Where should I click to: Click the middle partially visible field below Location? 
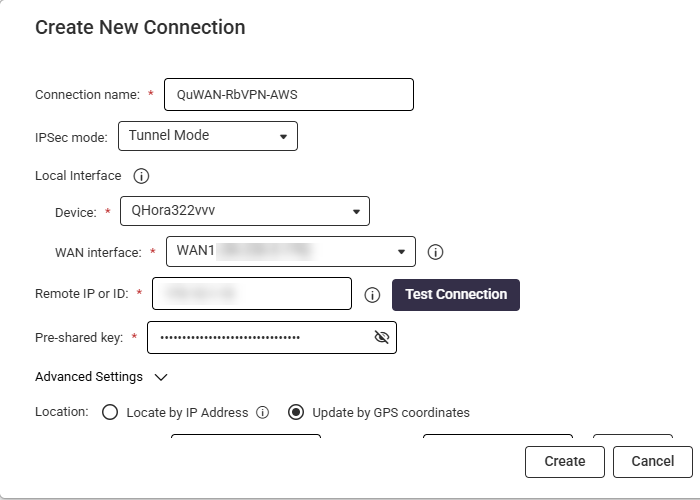click(498, 438)
